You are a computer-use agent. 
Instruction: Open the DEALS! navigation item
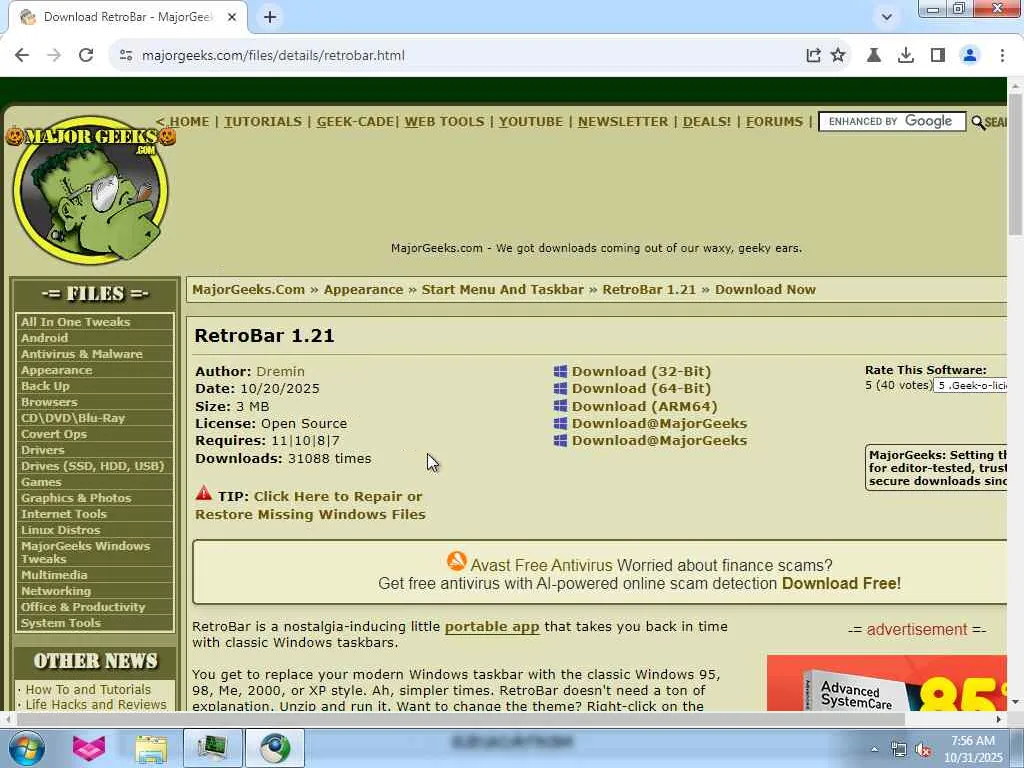coord(707,122)
